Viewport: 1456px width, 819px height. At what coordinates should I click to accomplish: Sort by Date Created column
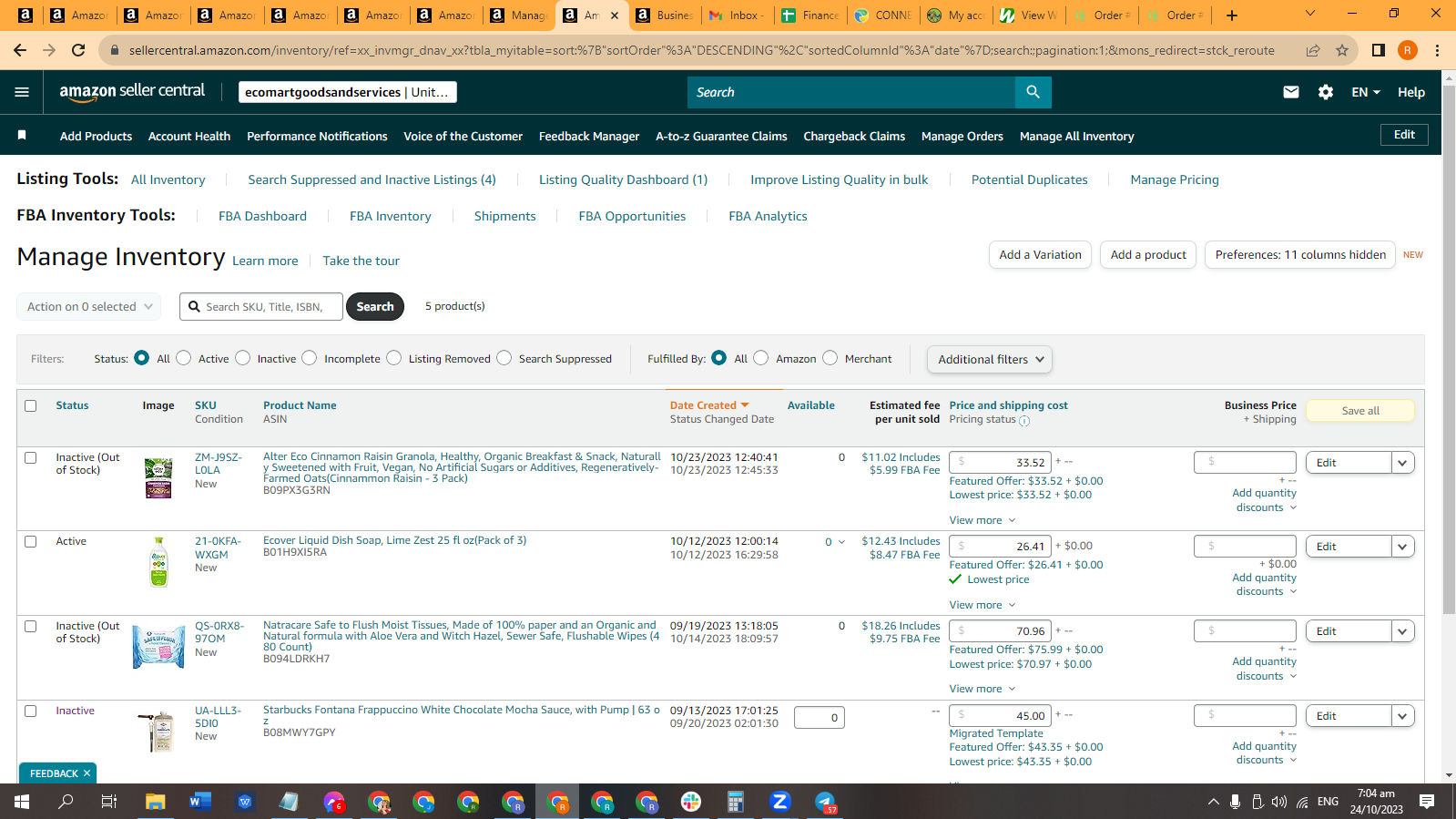(x=709, y=405)
